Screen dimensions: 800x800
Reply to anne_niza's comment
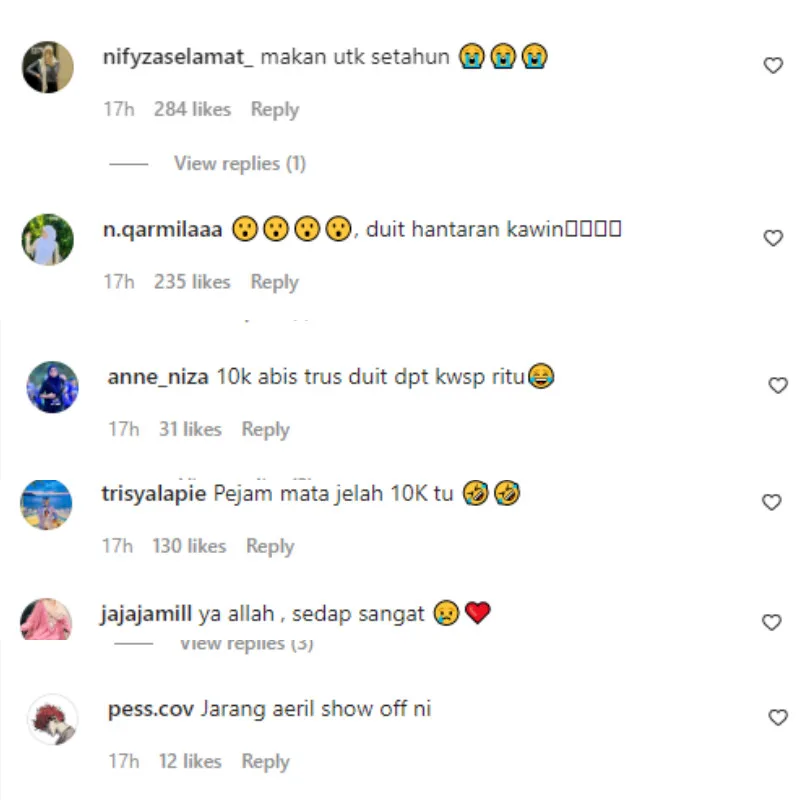(265, 430)
